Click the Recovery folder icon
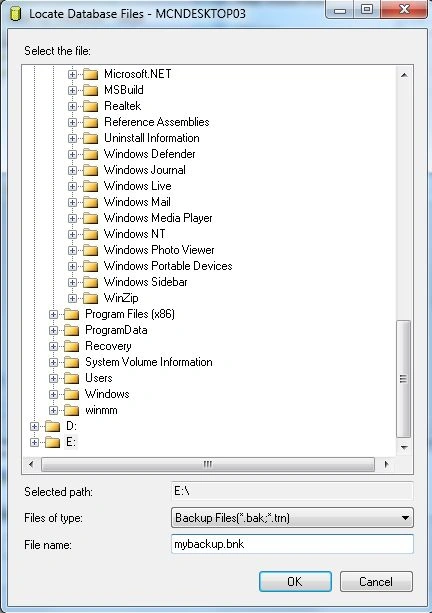432x613 pixels. pyautogui.click(x=72, y=347)
